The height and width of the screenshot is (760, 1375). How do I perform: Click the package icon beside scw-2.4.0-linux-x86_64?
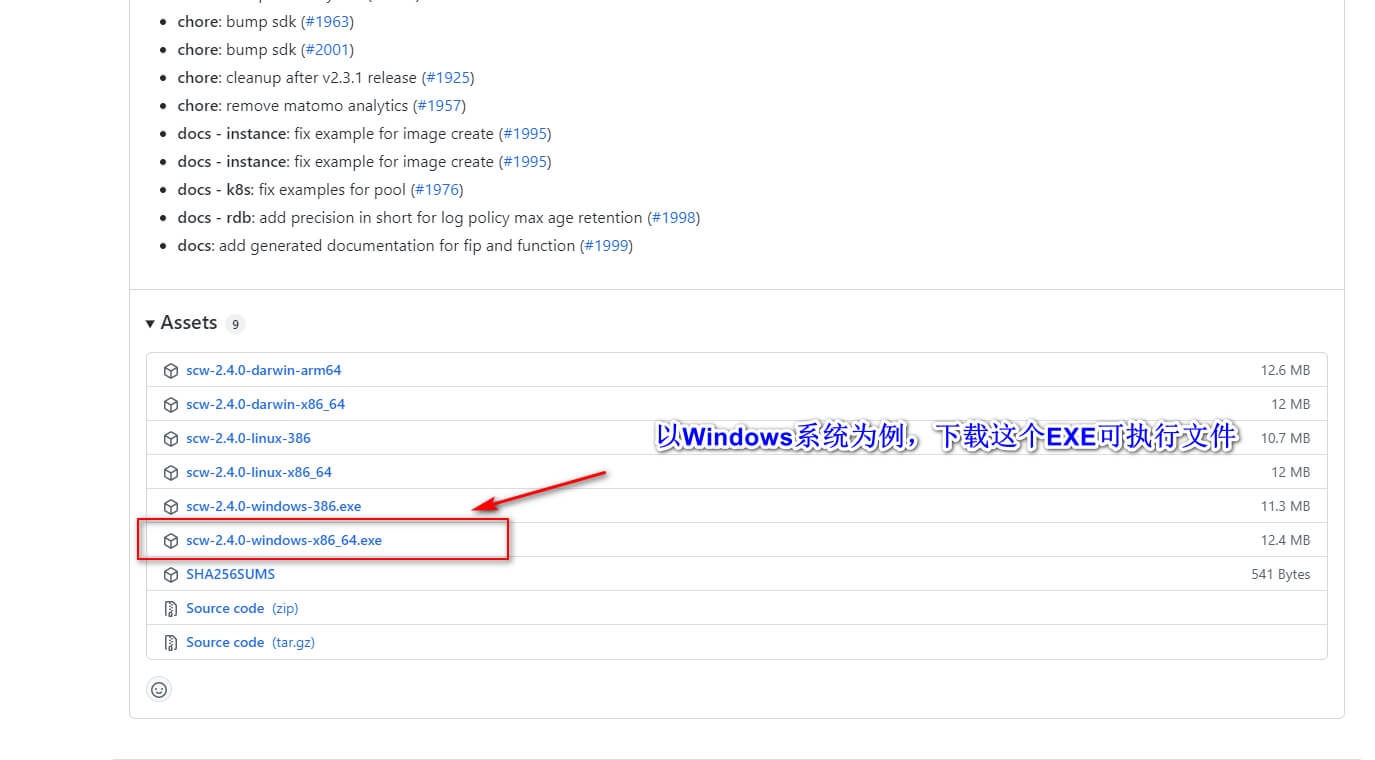pyautogui.click(x=171, y=473)
